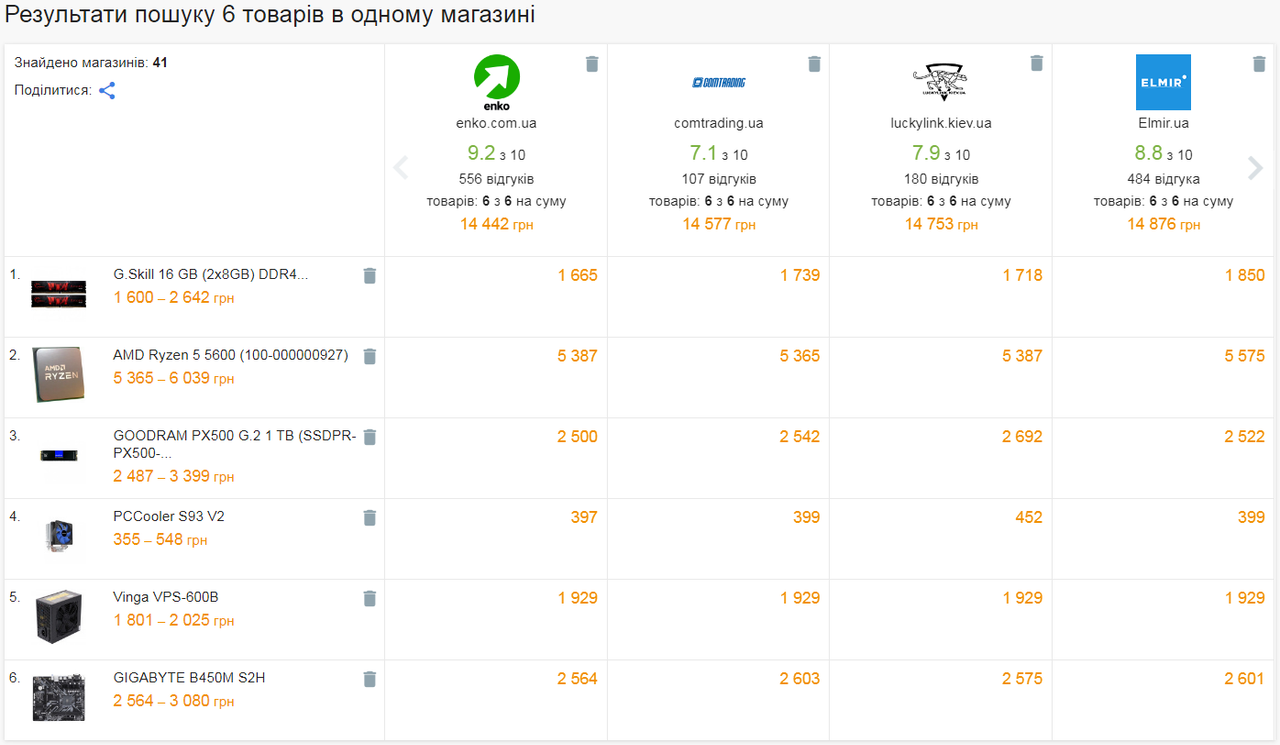Delete comtrading.ua store column with trash icon
Viewport: 1280px width, 745px height.
tap(814, 64)
